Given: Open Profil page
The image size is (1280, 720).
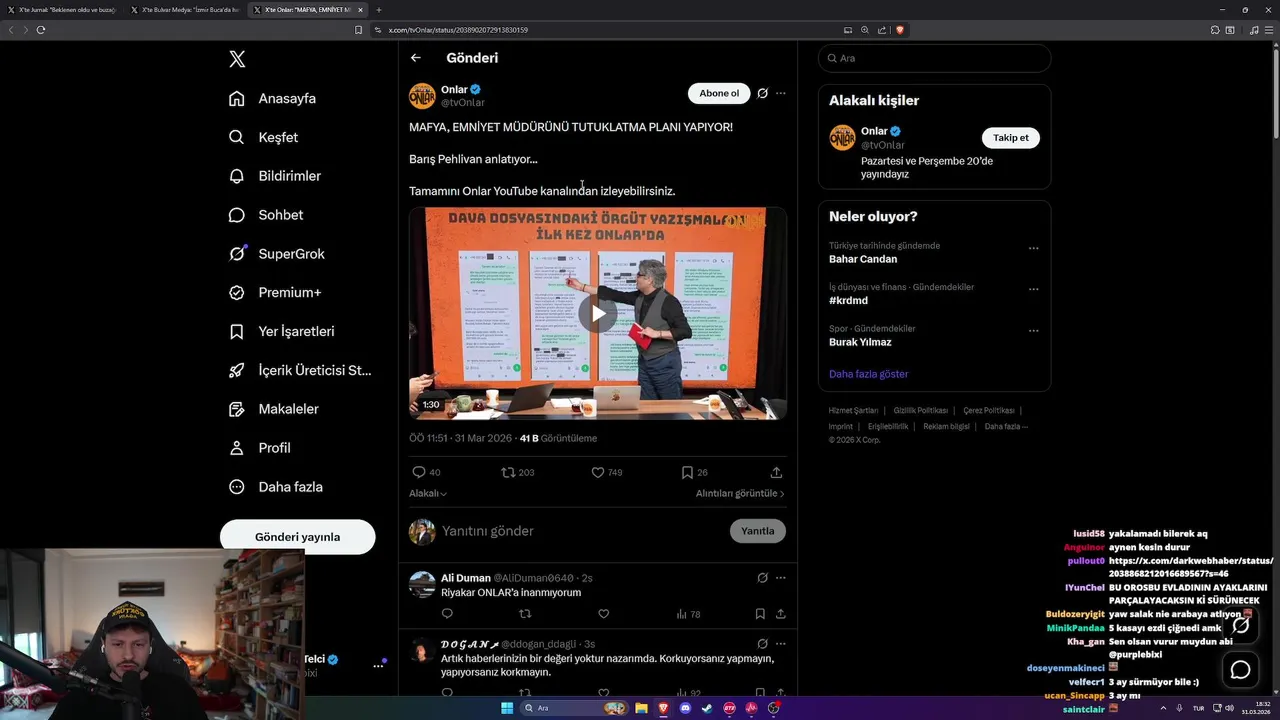Looking at the screenshot, I should tap(259, 448).
